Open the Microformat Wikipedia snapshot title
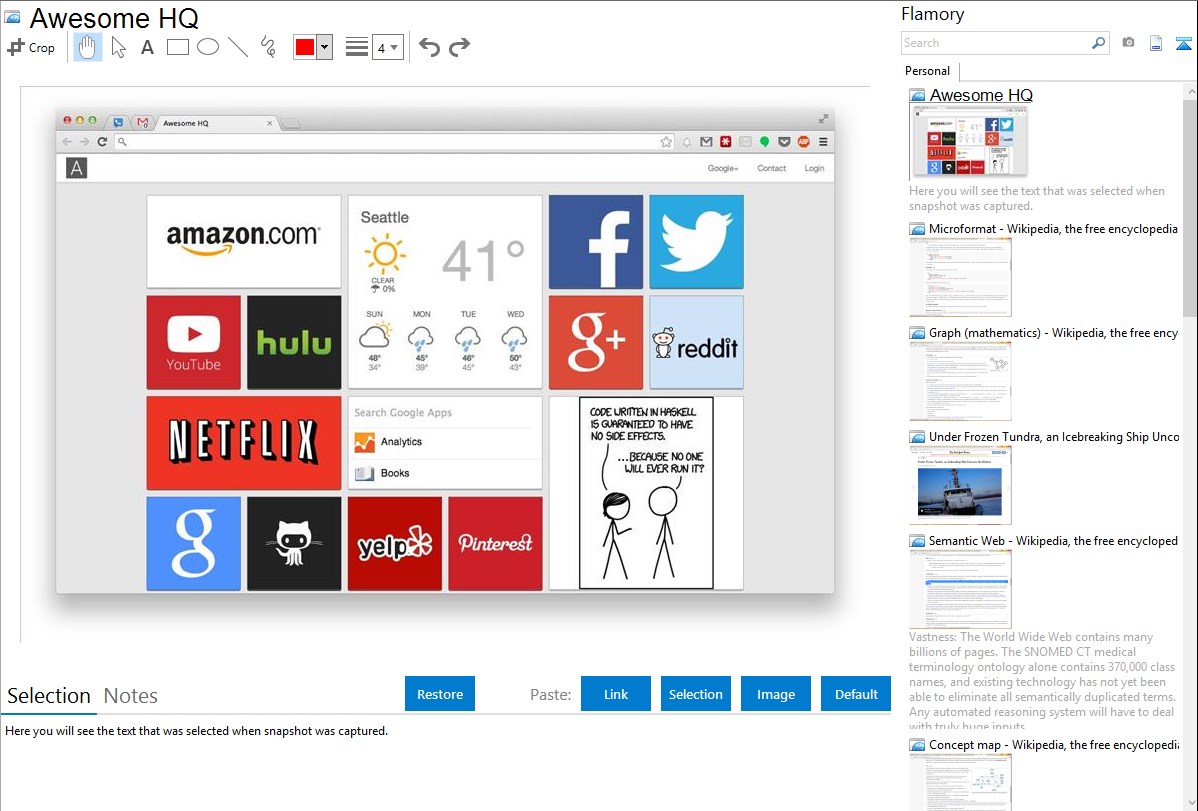Screen dimensions: 1198x811 point(1053,229)
